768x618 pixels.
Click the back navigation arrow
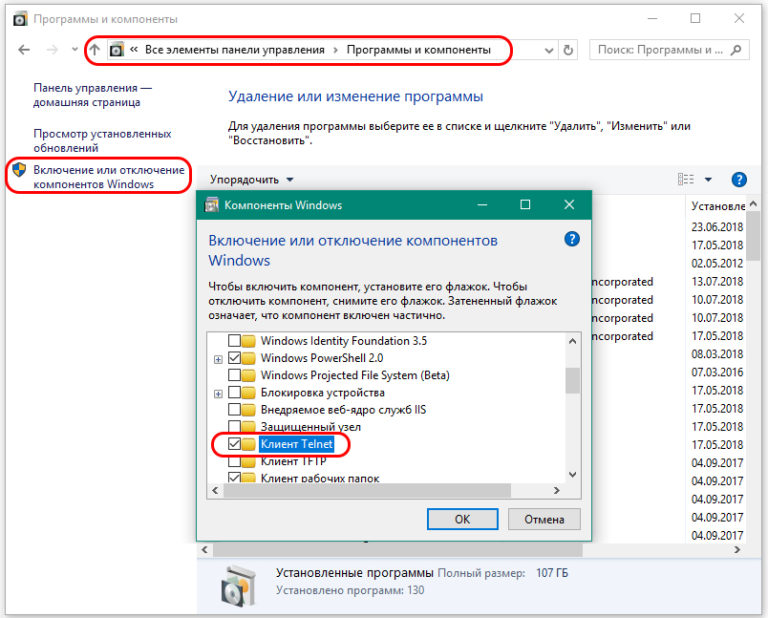24,50
